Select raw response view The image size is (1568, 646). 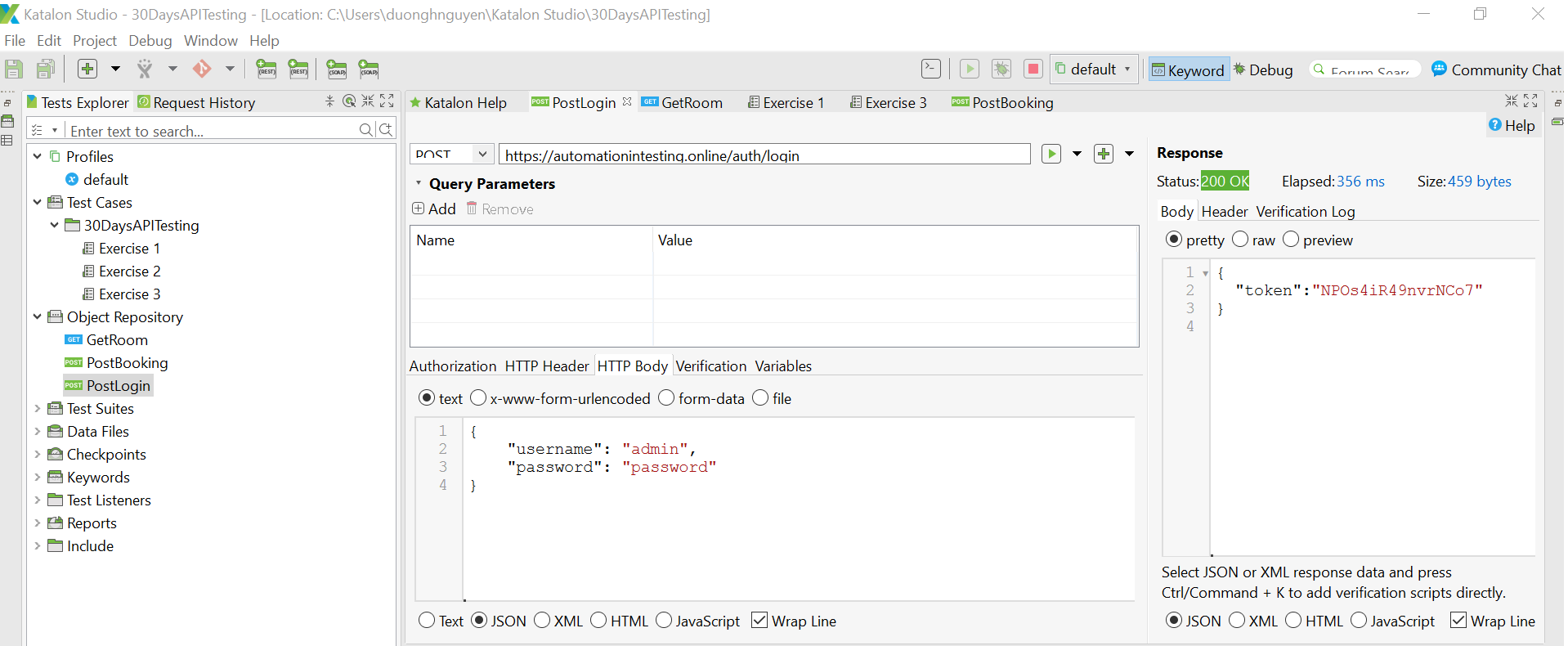1240,240
